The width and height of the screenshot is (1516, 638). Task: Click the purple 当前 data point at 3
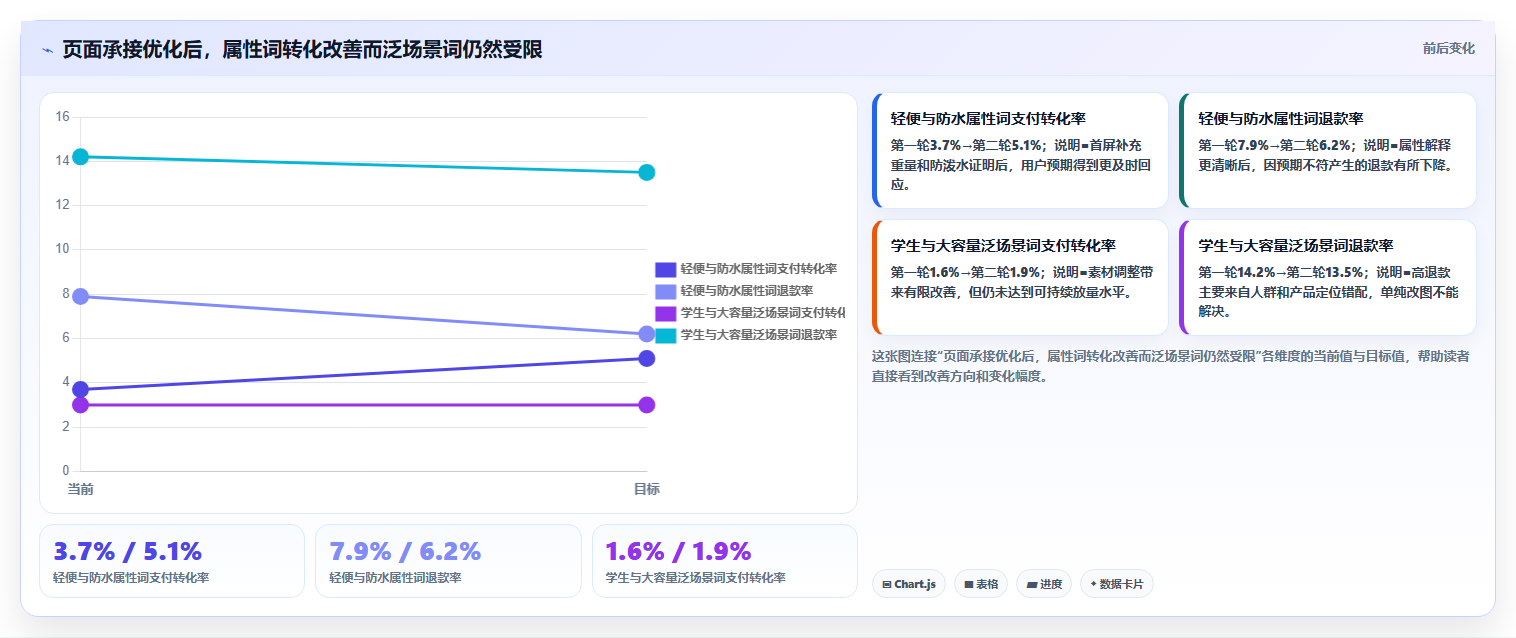(81, 405)
